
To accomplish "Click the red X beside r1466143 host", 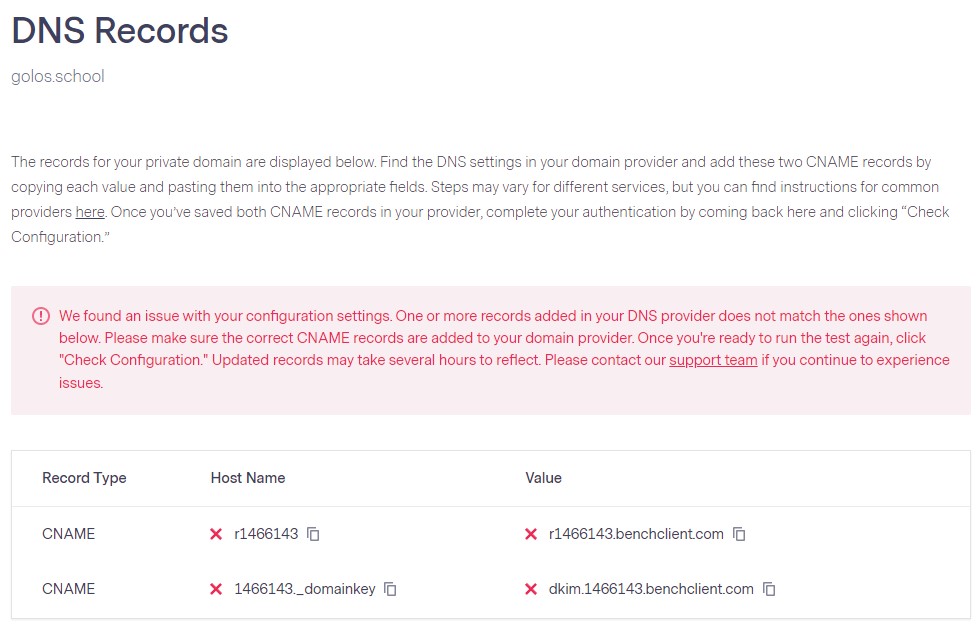I will pyautogui.click(x=216, y=534).
